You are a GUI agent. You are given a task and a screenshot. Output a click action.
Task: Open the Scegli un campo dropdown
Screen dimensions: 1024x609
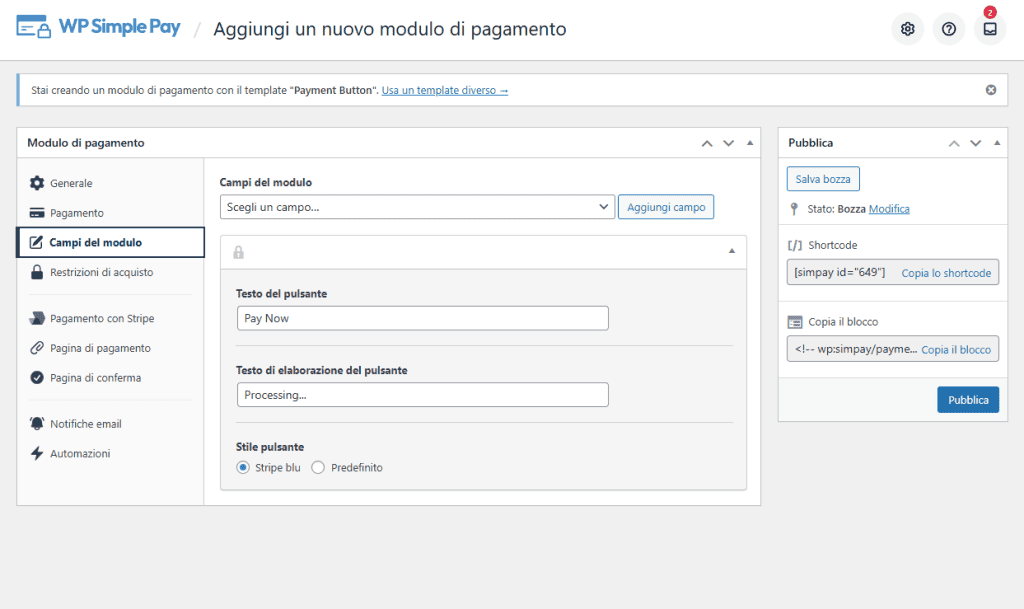click(x=417, y=207)
